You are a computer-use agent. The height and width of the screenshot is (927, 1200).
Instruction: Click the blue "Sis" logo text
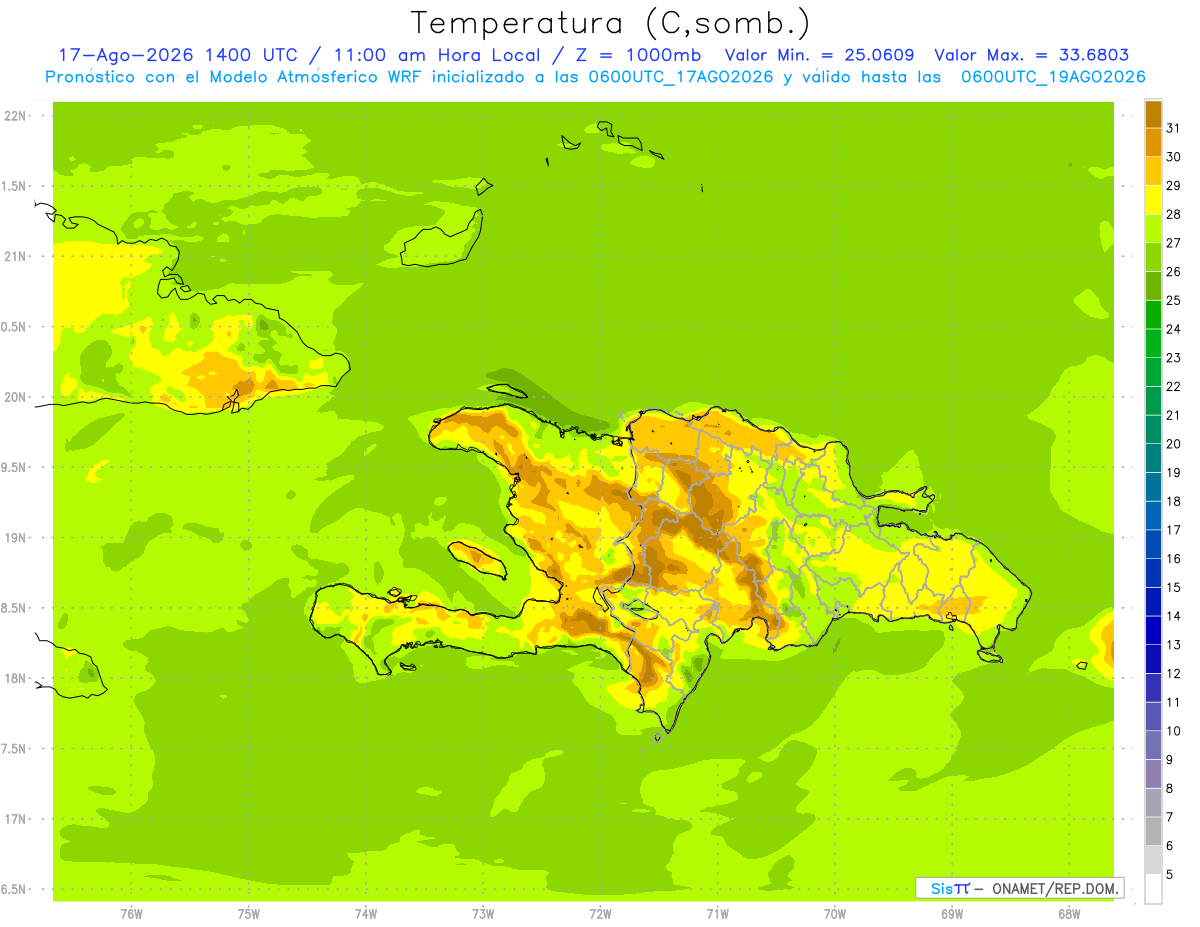click(941, 888)
